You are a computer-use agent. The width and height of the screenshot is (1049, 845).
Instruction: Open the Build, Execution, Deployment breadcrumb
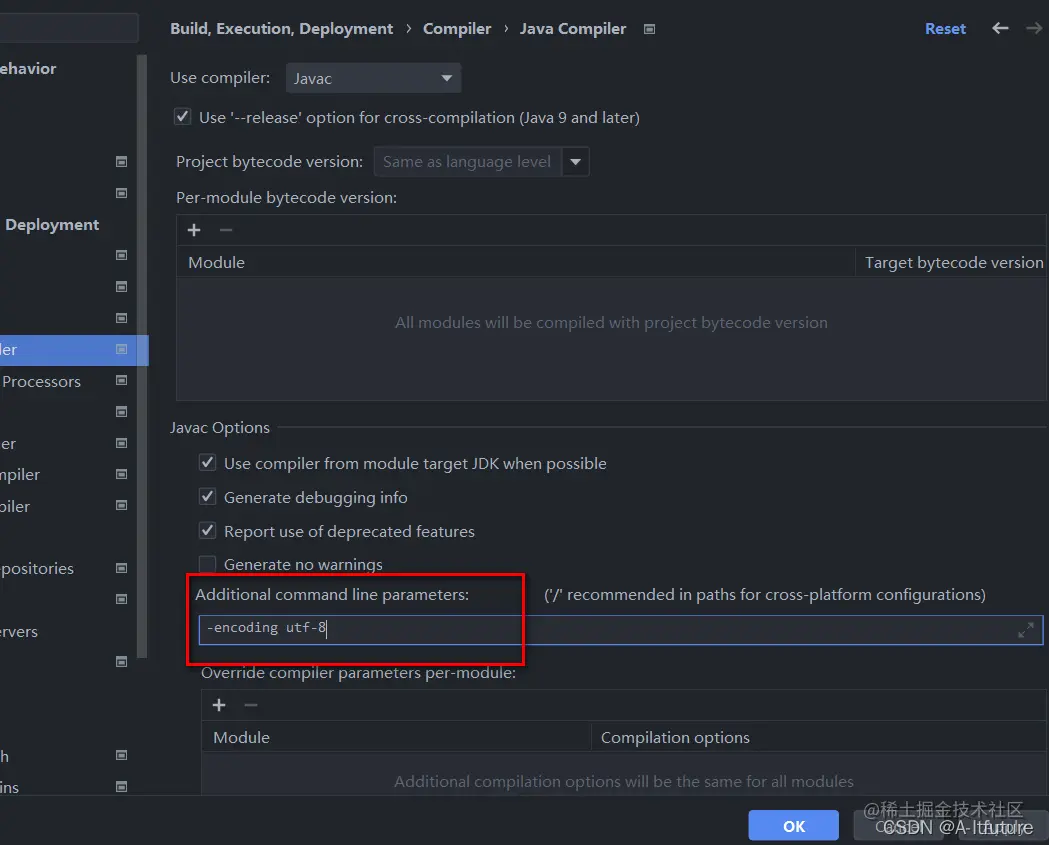(282, 29)
